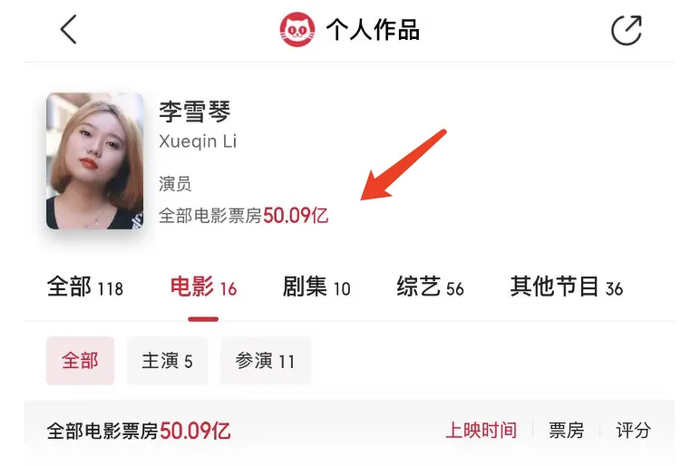Switch to the 全部 118 tab
Image resolution: width=700 pixels, height=466 pixels.
pos(85,287)
